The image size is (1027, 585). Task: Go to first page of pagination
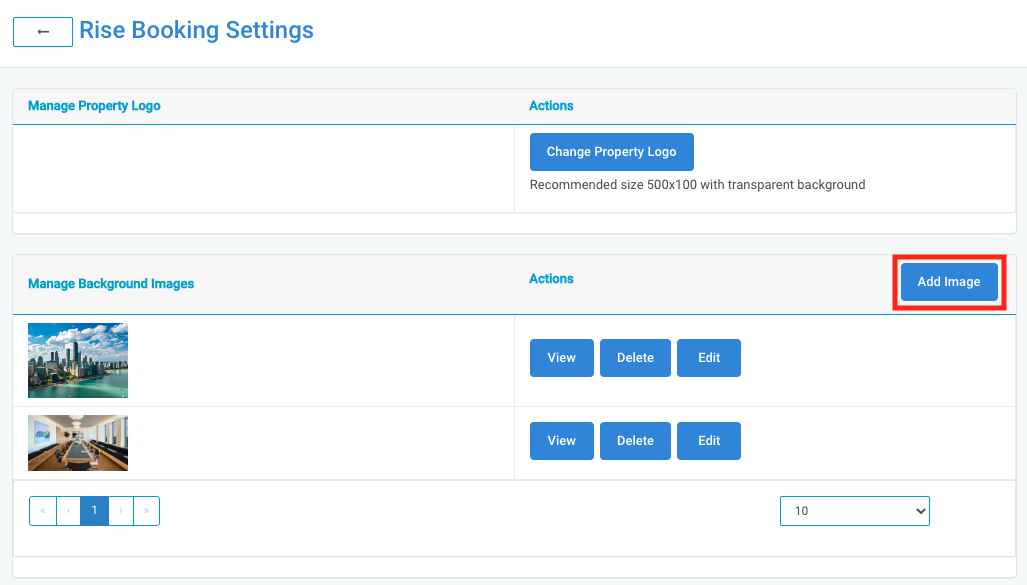click(43, 511)
